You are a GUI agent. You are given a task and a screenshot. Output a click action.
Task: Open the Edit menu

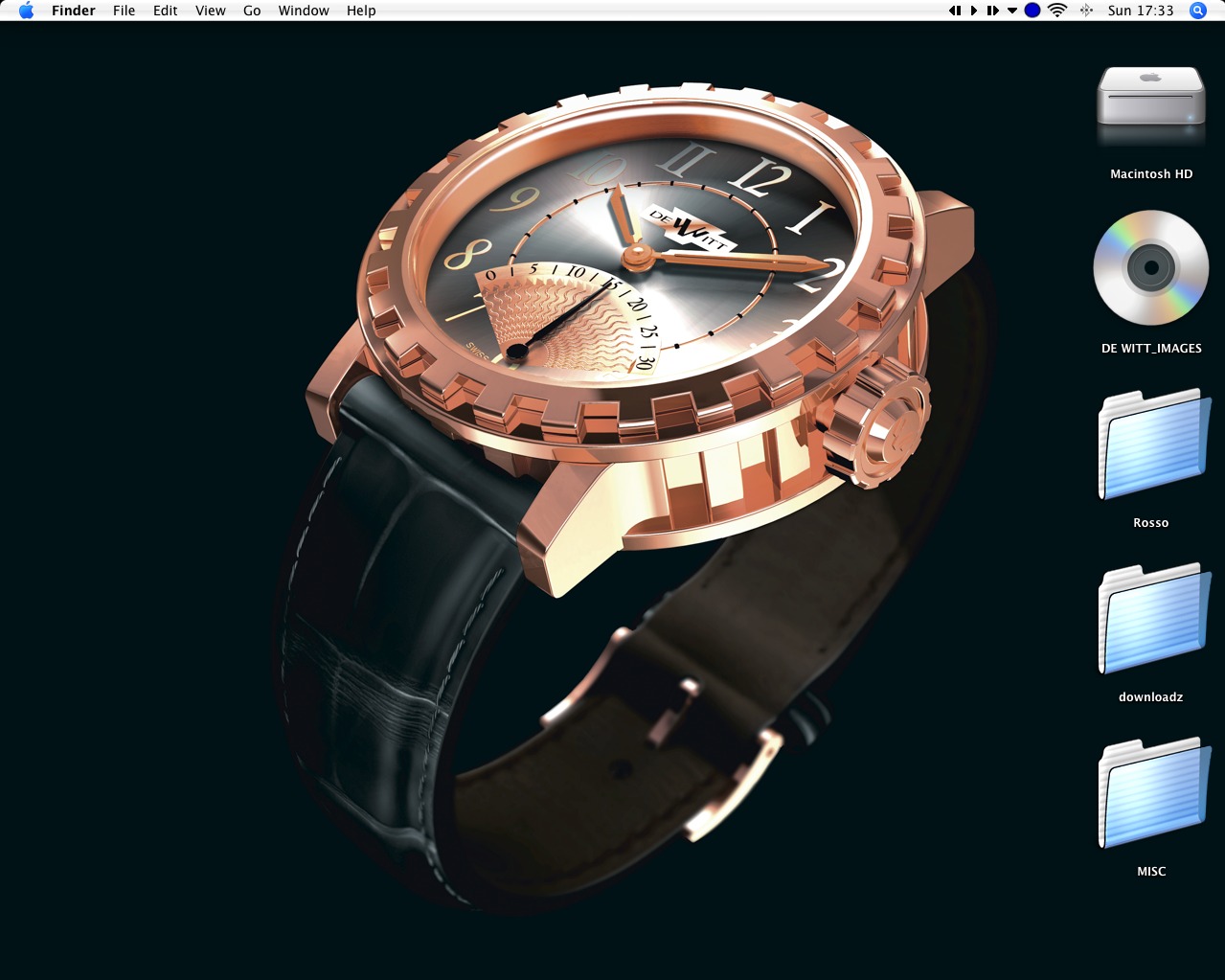[x=165, y=11]
